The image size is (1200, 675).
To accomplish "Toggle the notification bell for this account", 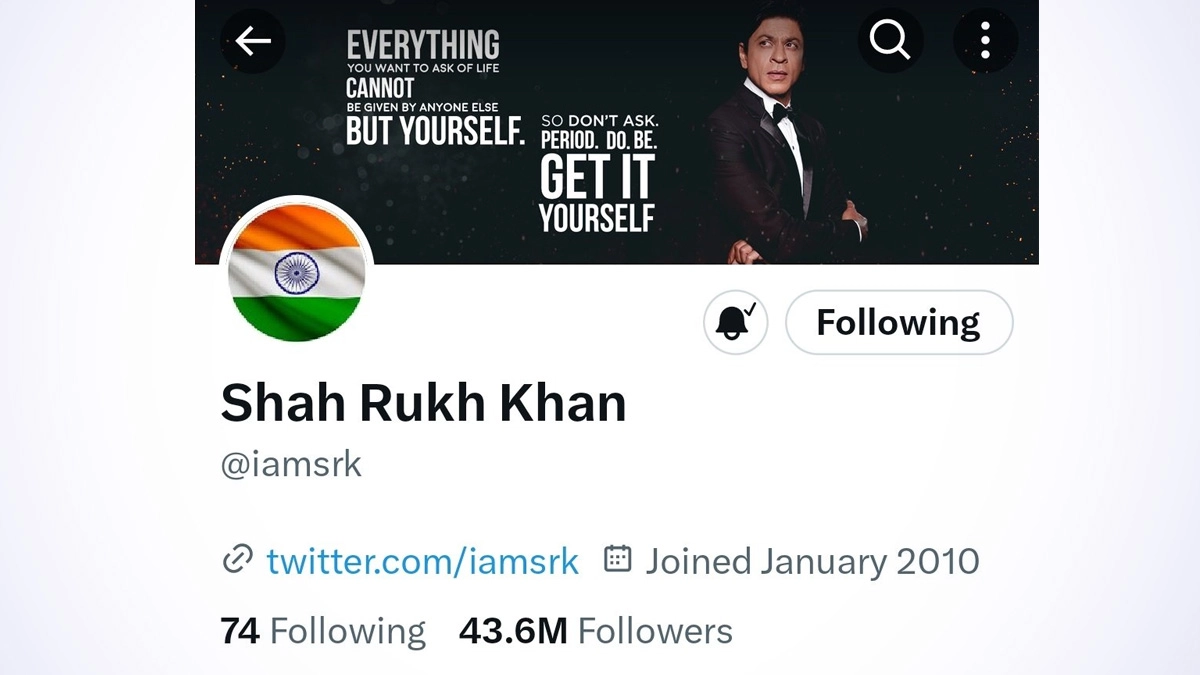I will pos(736,322).
